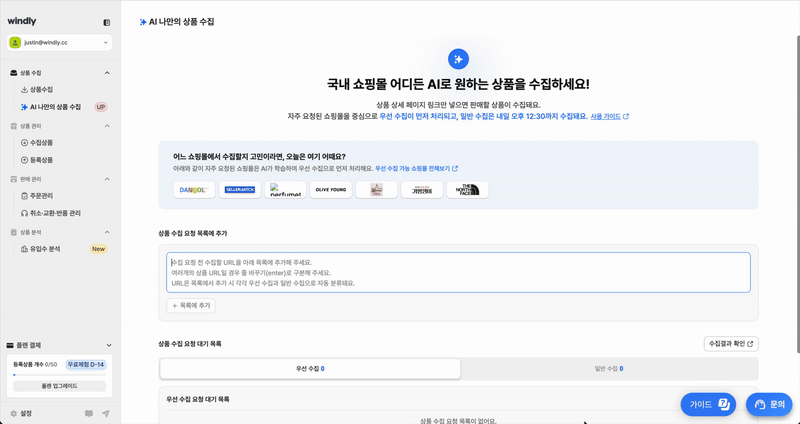Click the report icon beside 상품 분석 header

tap(14, 232)
